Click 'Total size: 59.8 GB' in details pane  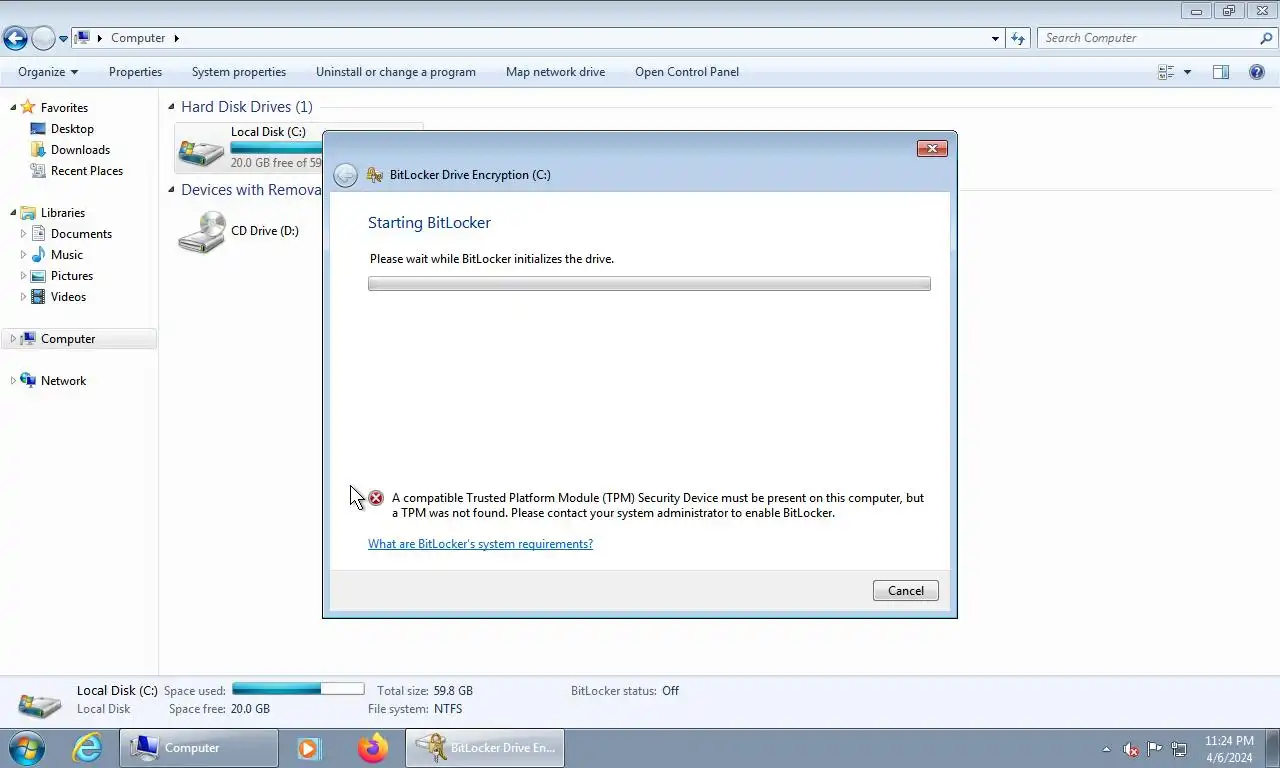click(425, 691)
